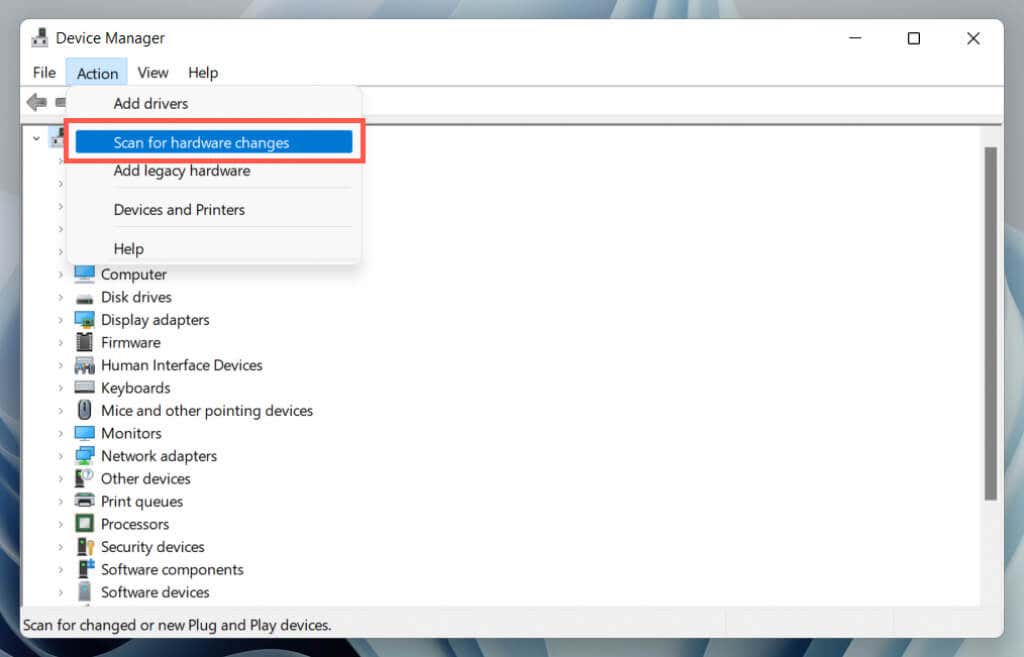
Task: Select Scan for hardware changes
Action: 214,142
